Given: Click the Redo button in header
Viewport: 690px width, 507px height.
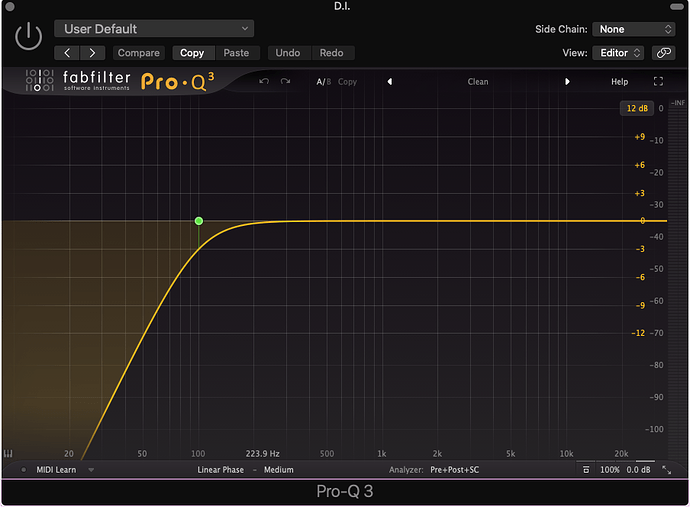Looking at the screenshot, I should (x=331, y=53).
